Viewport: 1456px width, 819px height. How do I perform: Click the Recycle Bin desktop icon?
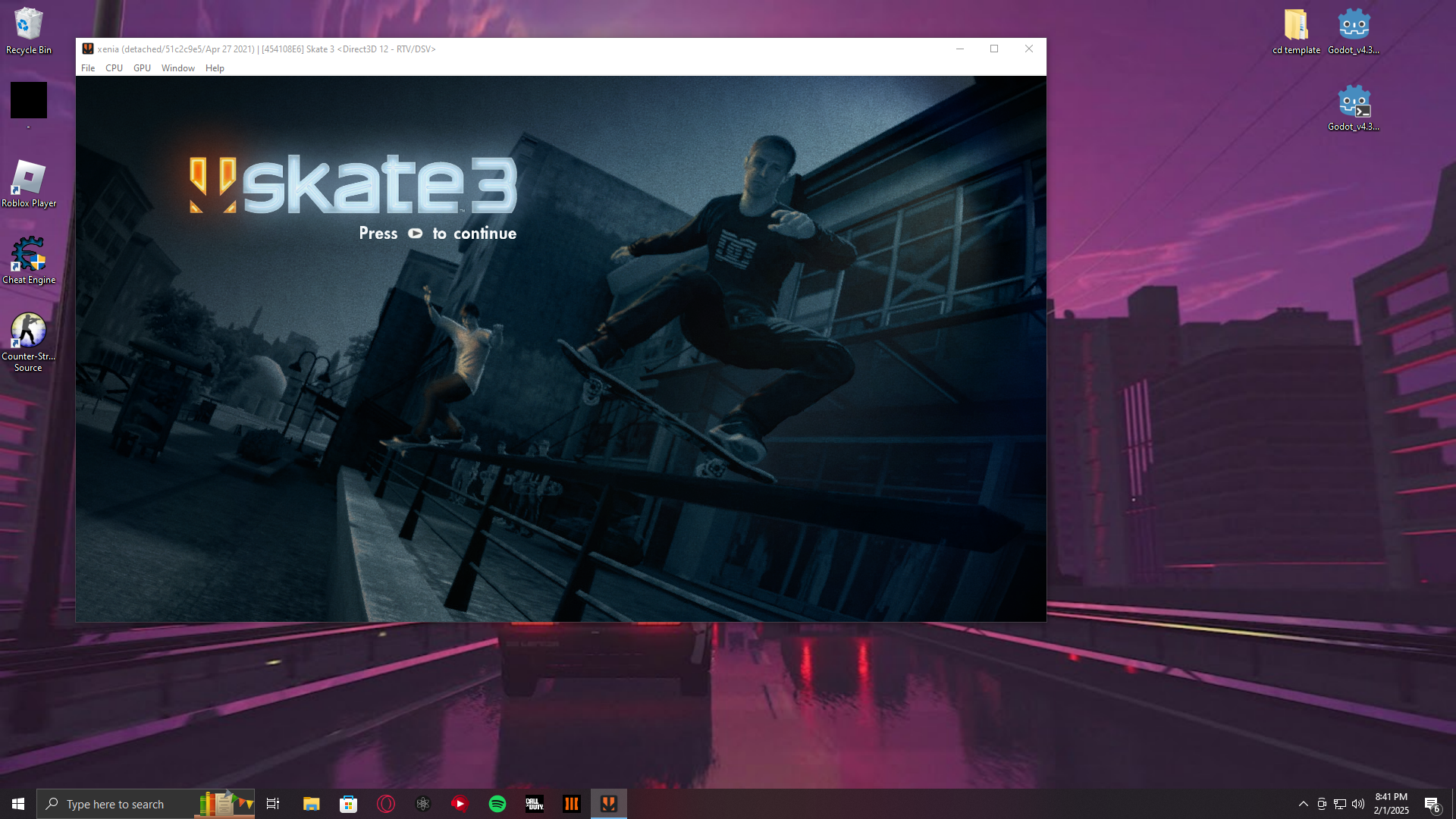[29, 30]
